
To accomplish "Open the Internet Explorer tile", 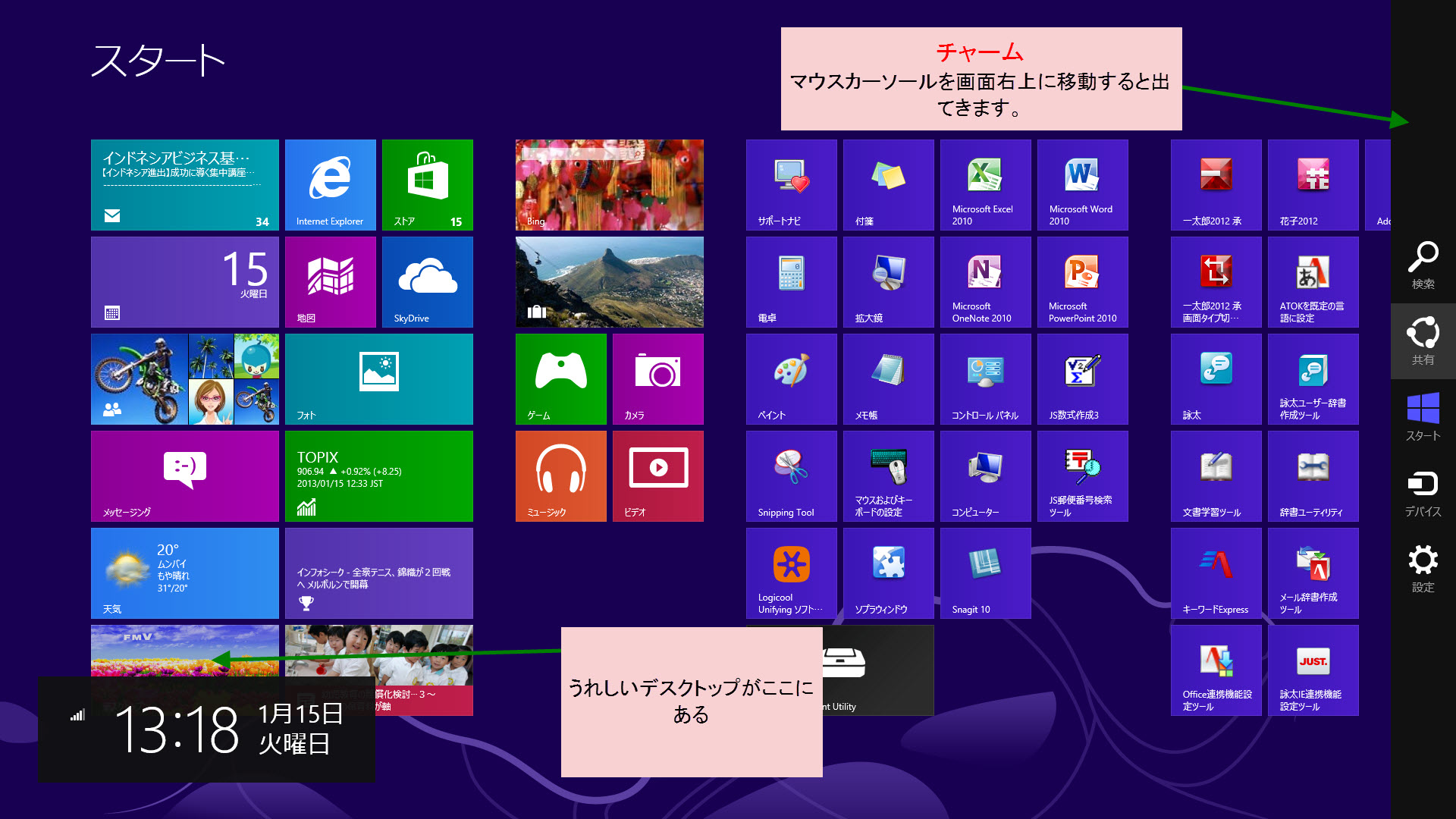I will pos(330,184).
